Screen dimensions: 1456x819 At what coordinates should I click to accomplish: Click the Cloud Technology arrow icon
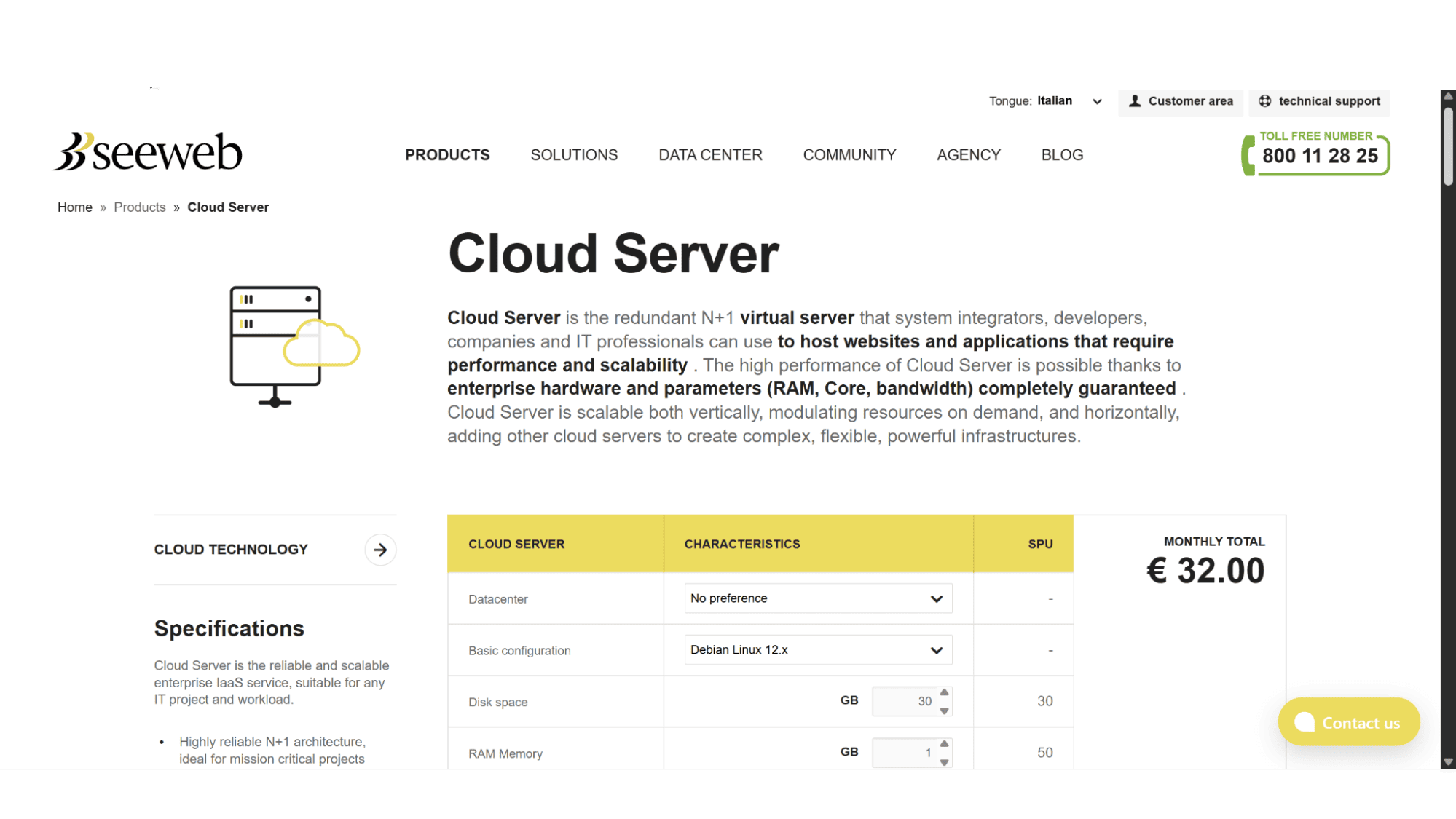tap(380, 550)
